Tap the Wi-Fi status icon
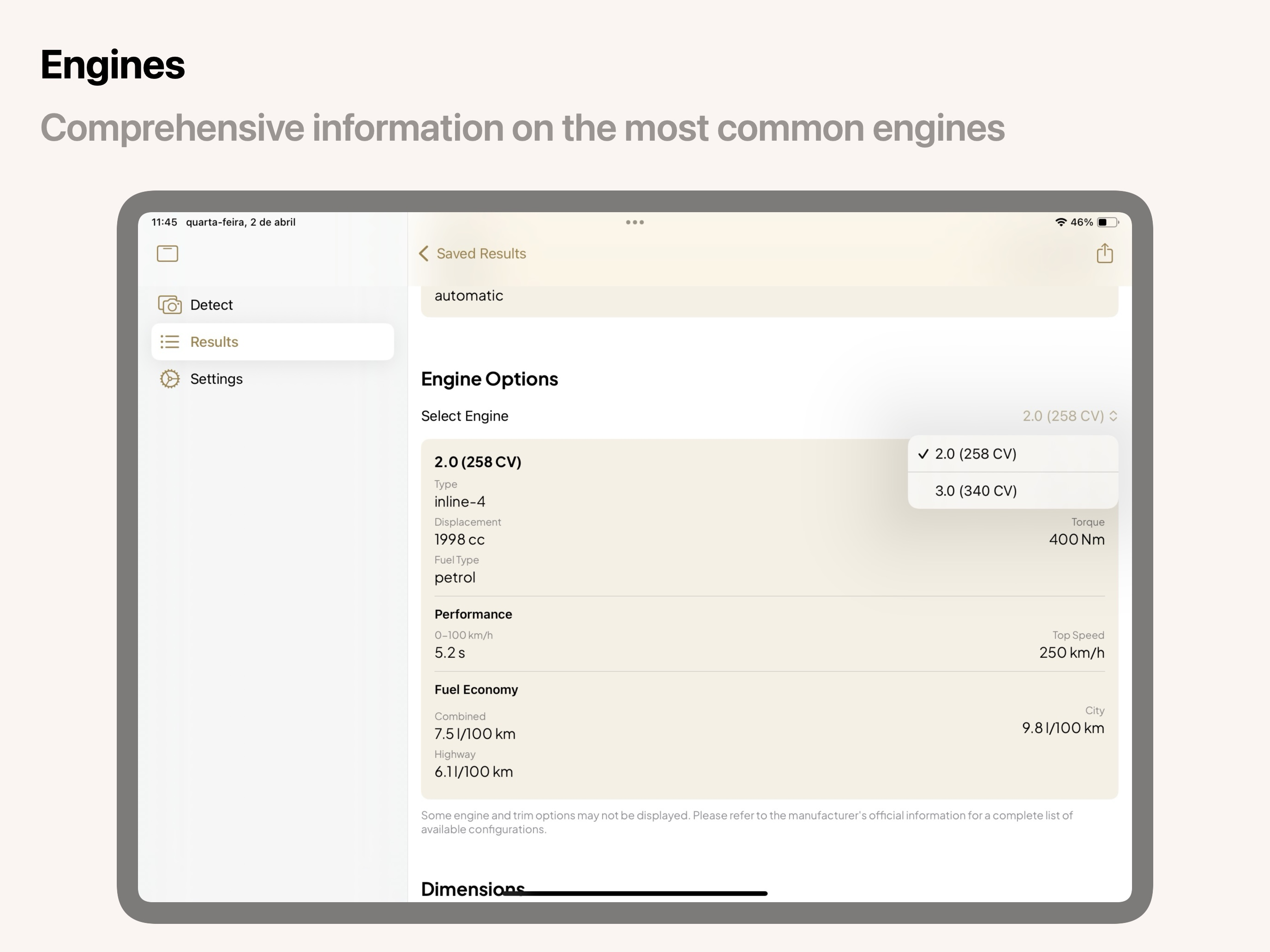The image size is (1270, 952). (1060, 222)
